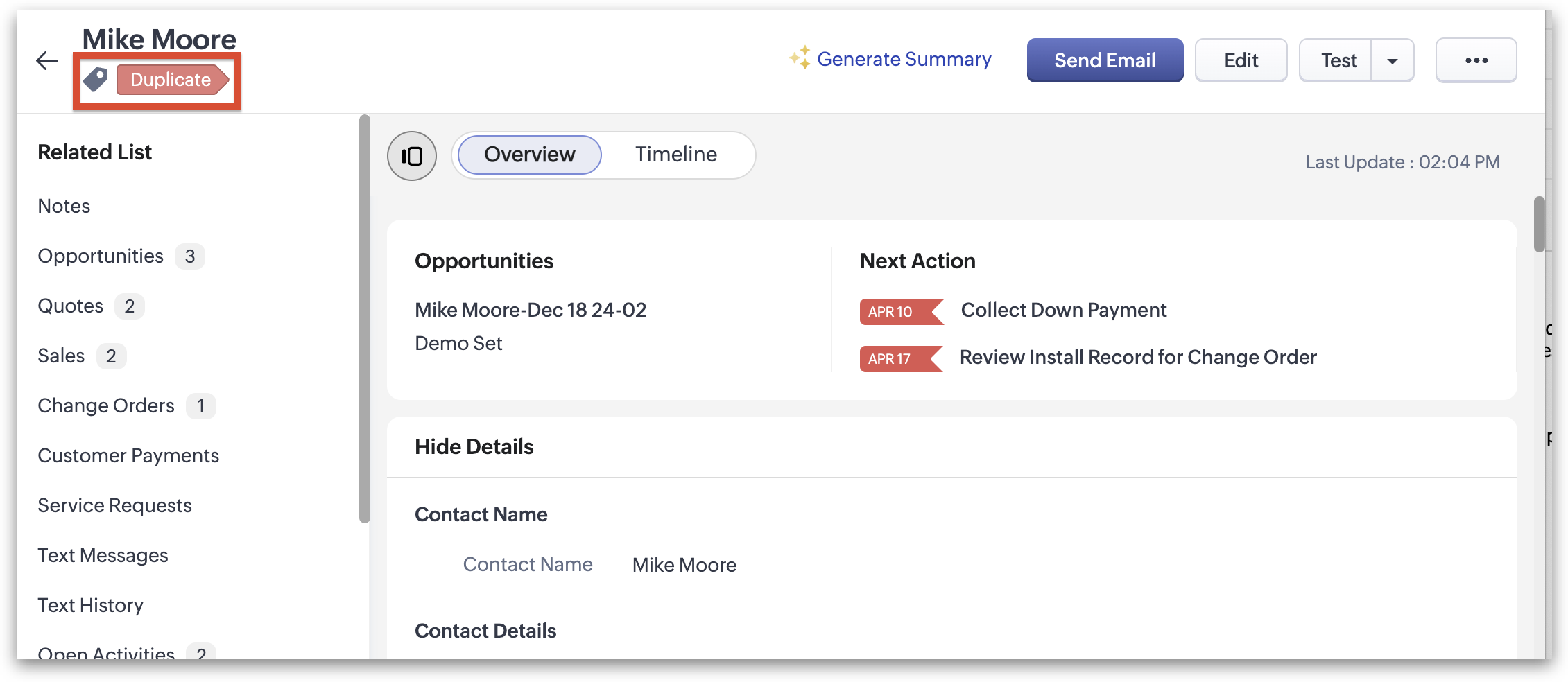Select the Overview tab
This screenshot has height=682, width=1568.
click(x=529, y=155)
